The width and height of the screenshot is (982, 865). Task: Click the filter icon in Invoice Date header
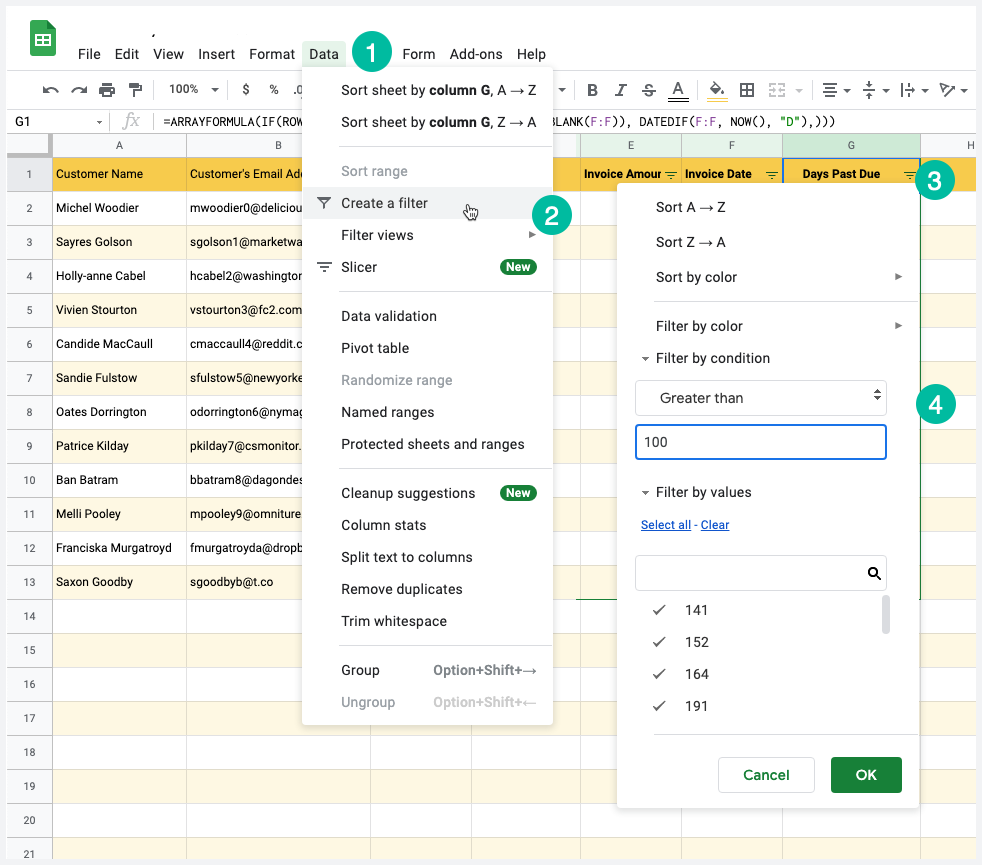(771, 175)
